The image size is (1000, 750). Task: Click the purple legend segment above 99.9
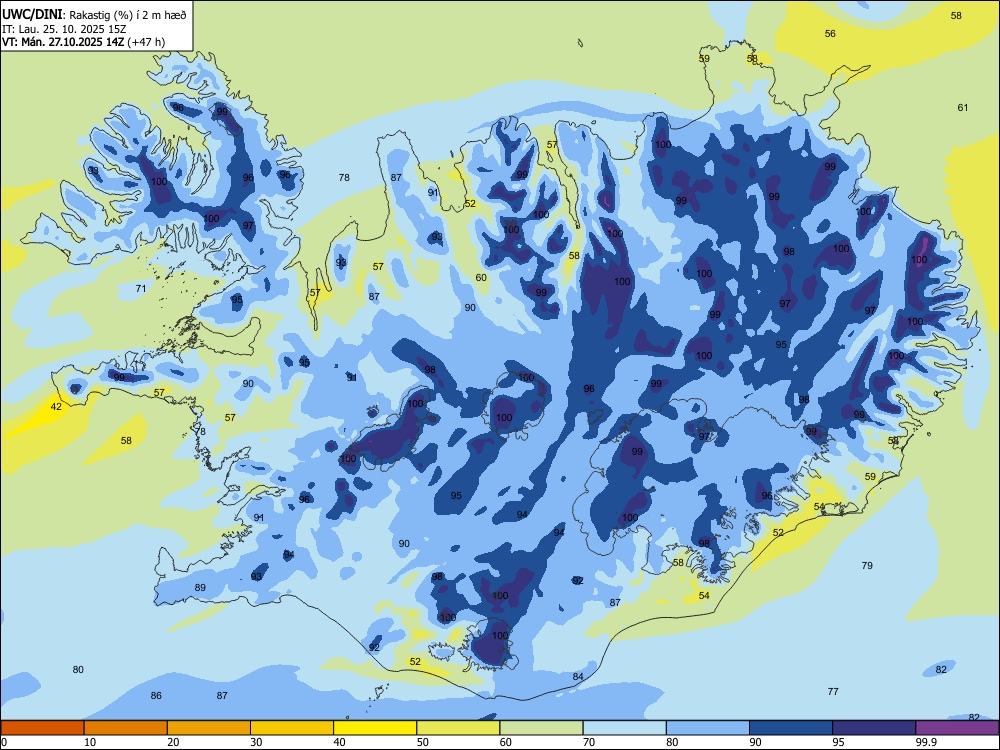coord(957,728)
